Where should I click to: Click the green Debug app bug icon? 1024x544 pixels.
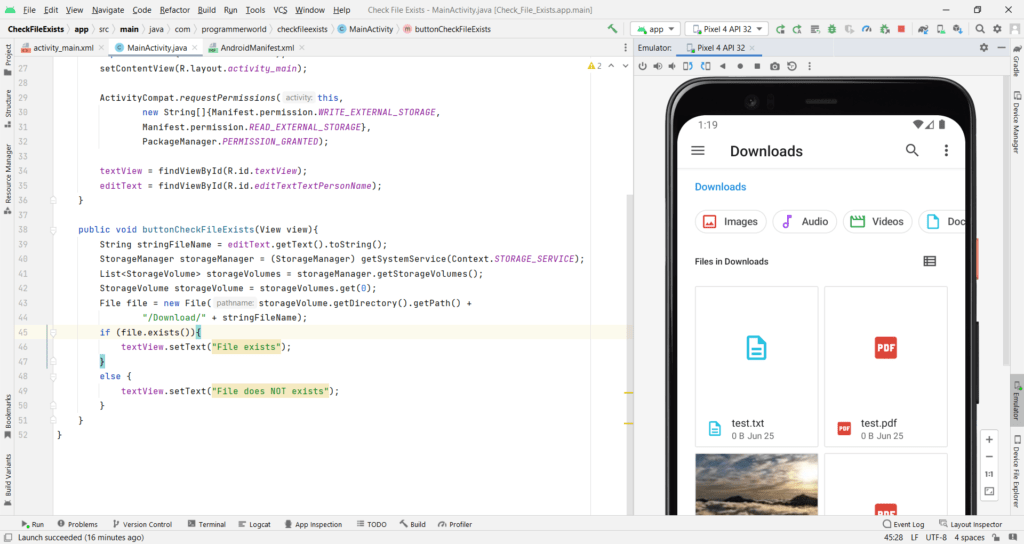[831, 29]
